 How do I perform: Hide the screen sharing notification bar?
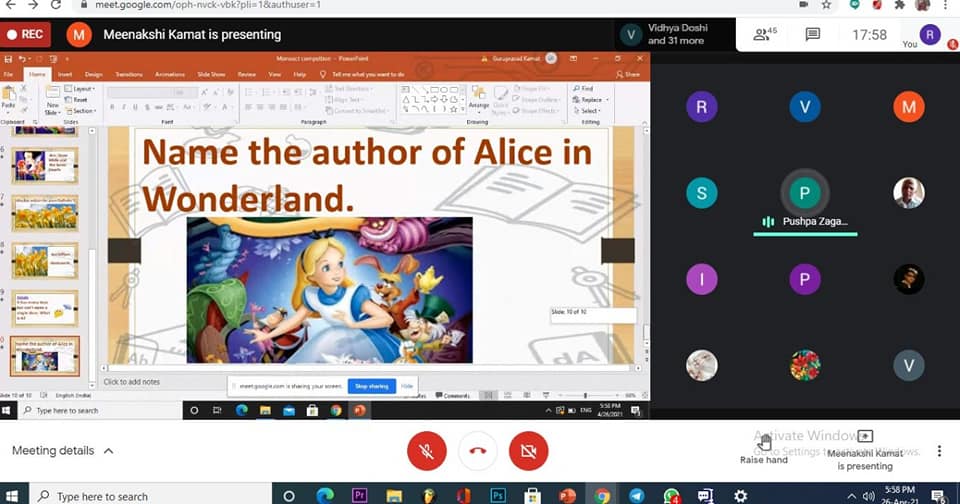pyautogui.click(x=407, y=386)
